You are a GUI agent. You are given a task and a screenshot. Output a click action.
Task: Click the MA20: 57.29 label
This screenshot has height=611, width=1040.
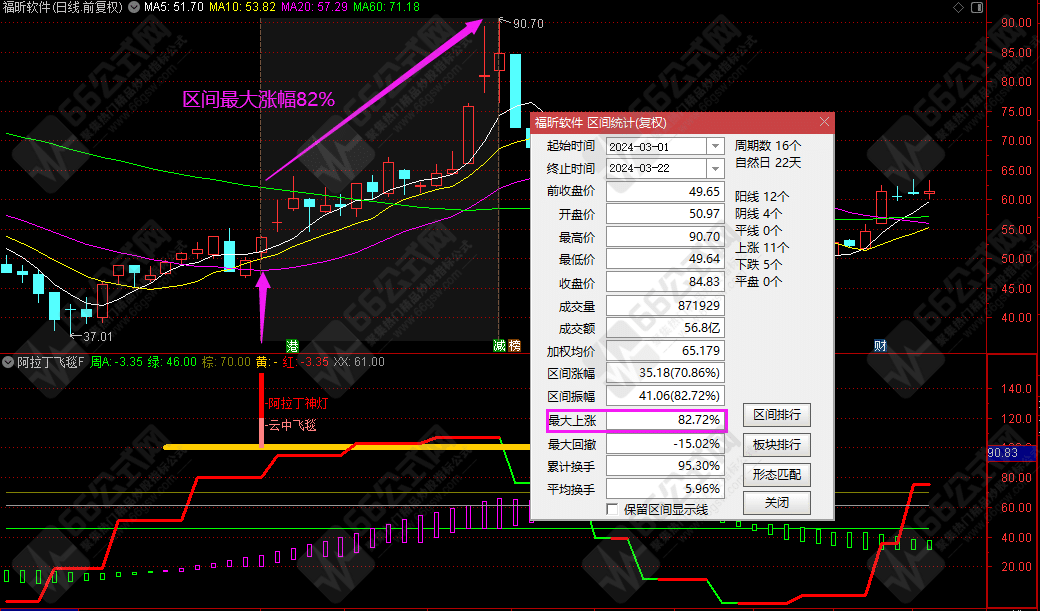(315, 8)
